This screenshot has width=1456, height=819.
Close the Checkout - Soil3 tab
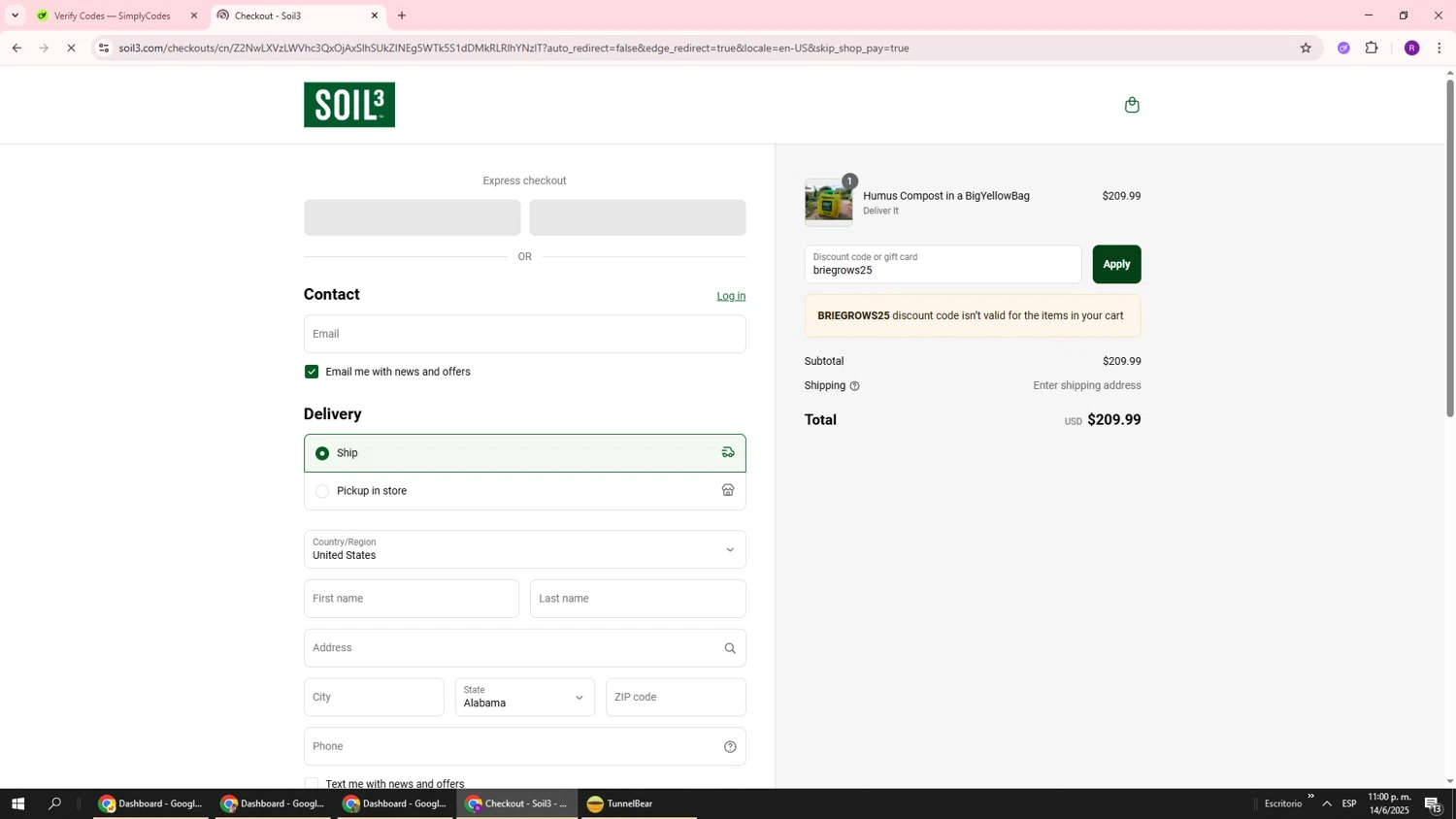coord(375,16)
